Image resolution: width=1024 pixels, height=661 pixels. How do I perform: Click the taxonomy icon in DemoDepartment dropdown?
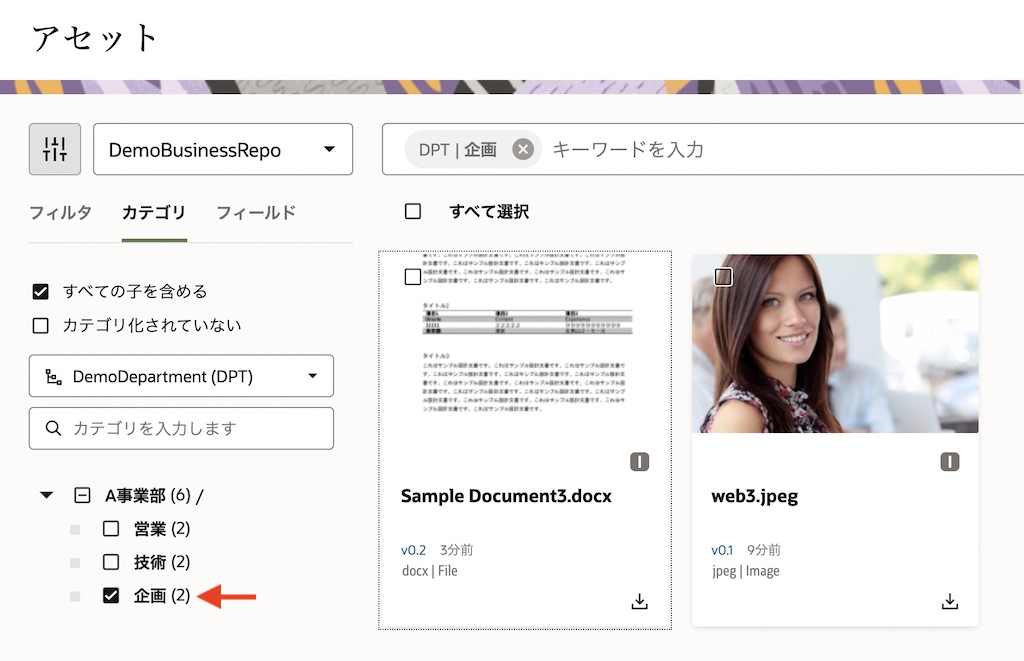click(54, 377)
